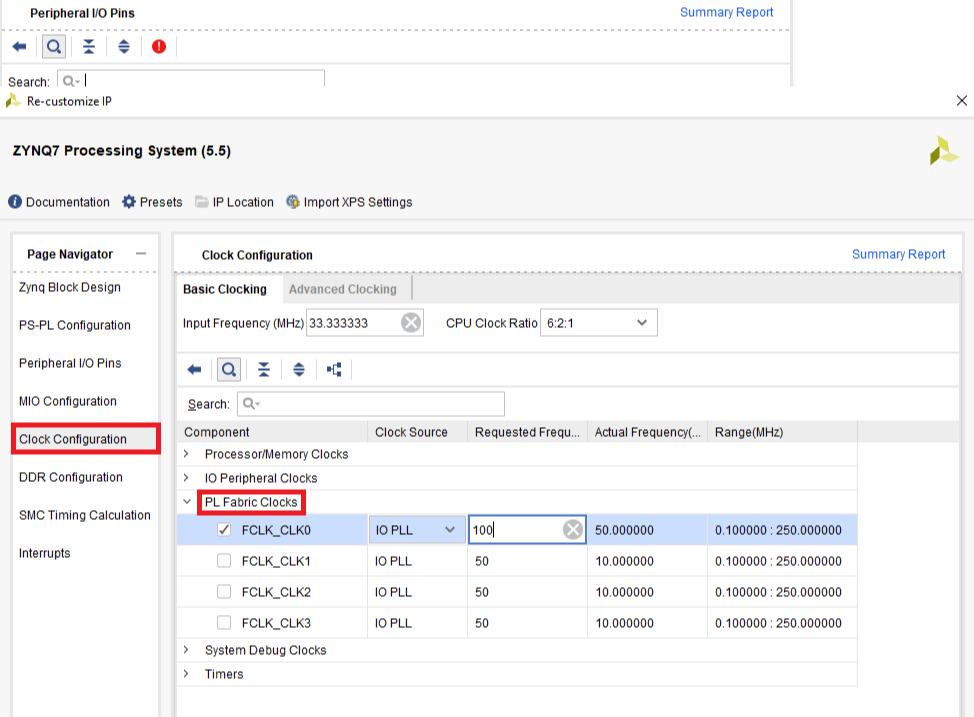Screen dimensions: 974x717
Task: Select FCLK_CLK2 clock source IO PLL cell
Action: 417,592
